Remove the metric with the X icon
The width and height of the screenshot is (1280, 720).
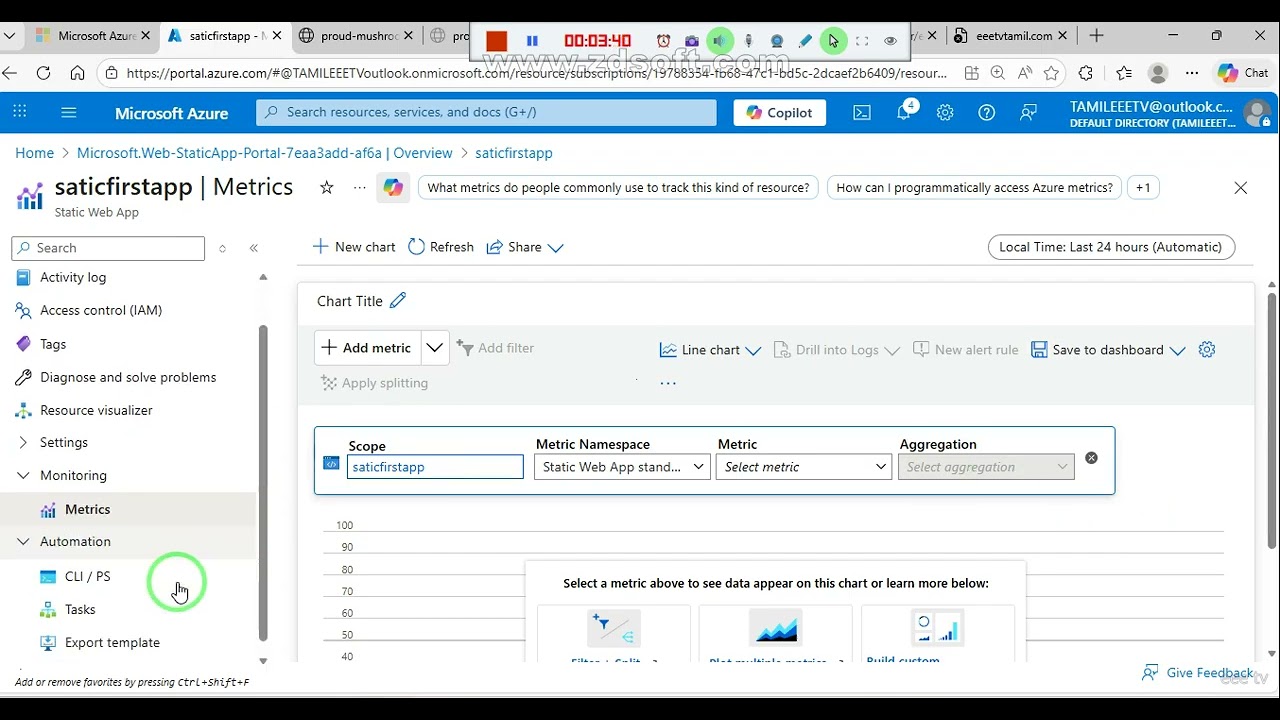pos(1091,458)
